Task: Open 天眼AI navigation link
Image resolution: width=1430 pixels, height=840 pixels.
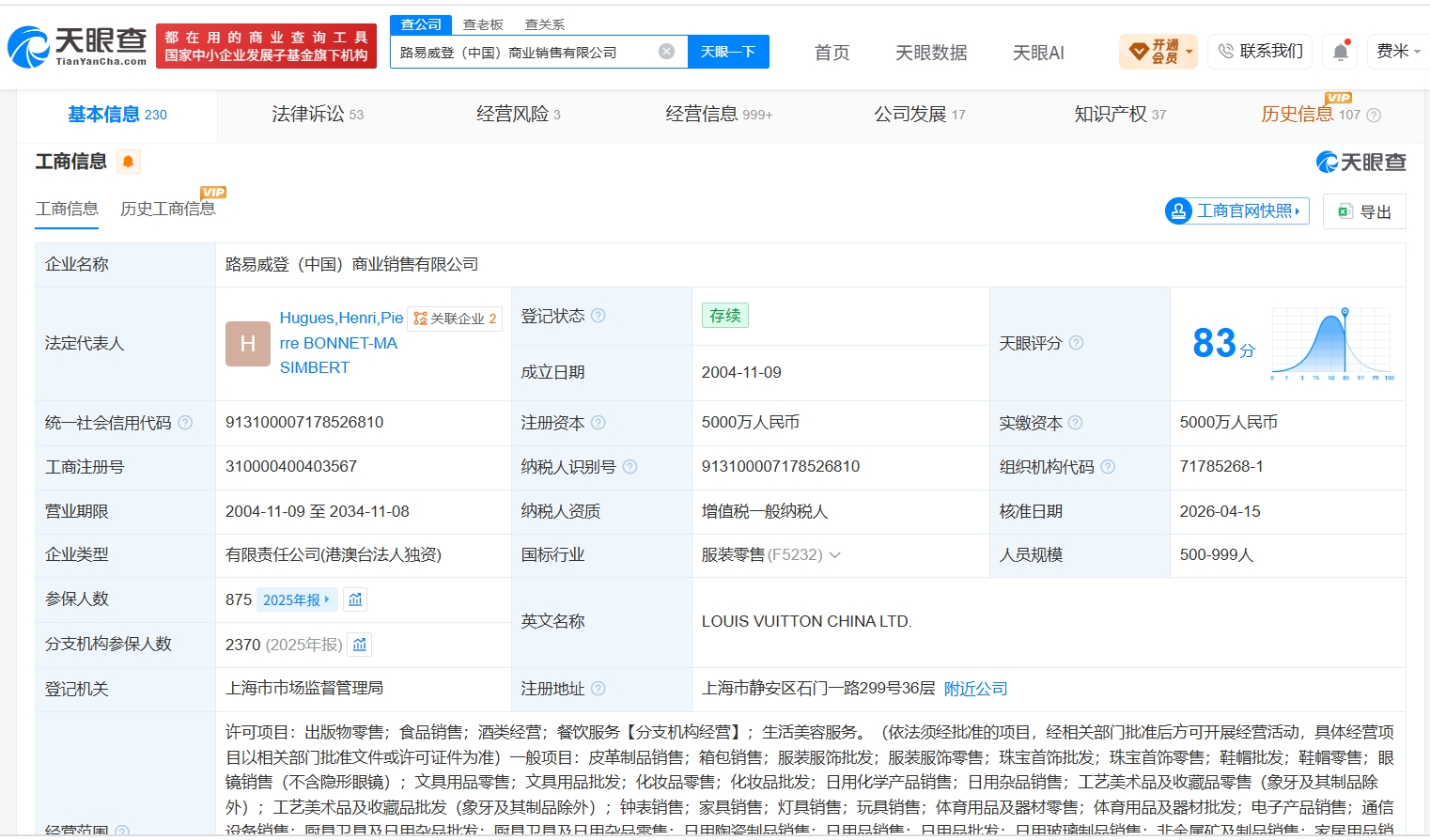Action: click(1038, 53)
